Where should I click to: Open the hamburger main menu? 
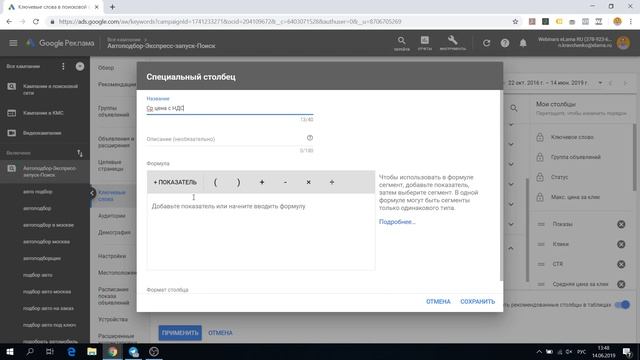click(x=13, y=43)
